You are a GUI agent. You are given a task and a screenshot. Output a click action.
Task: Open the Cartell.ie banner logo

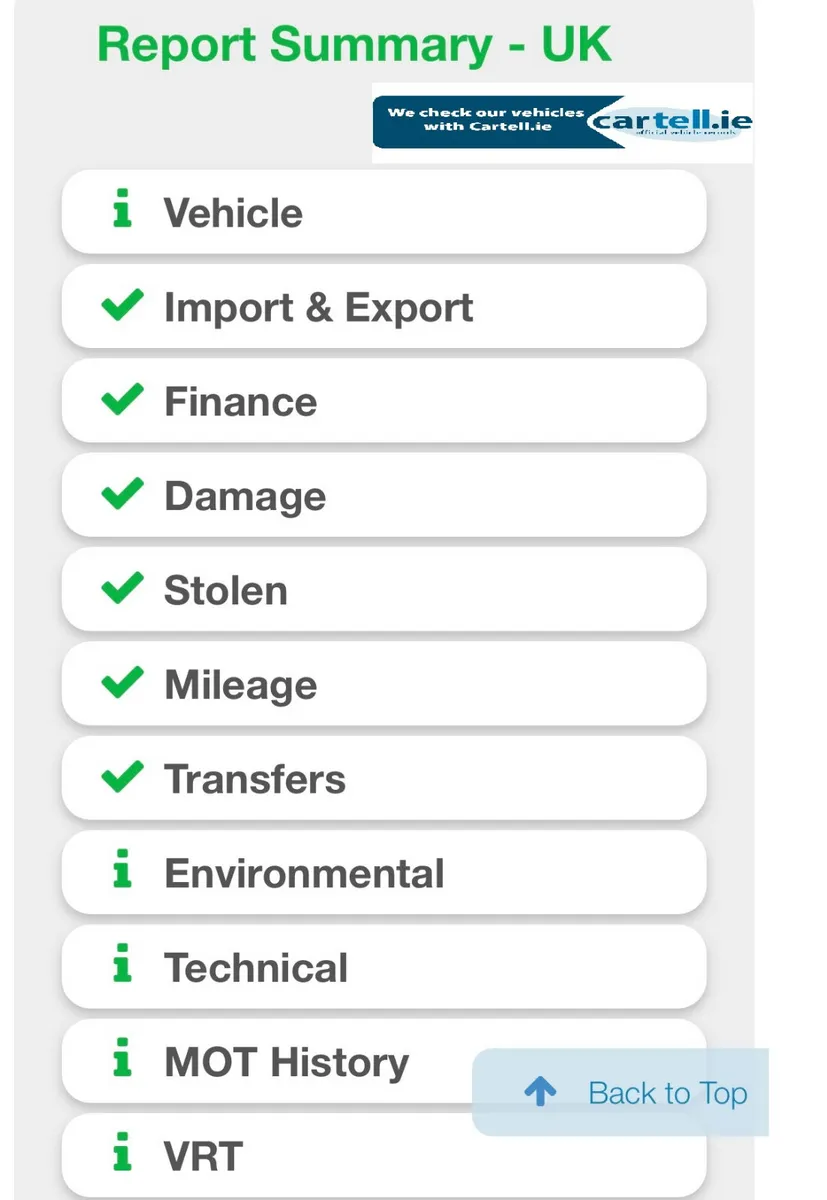click(562, 123)
